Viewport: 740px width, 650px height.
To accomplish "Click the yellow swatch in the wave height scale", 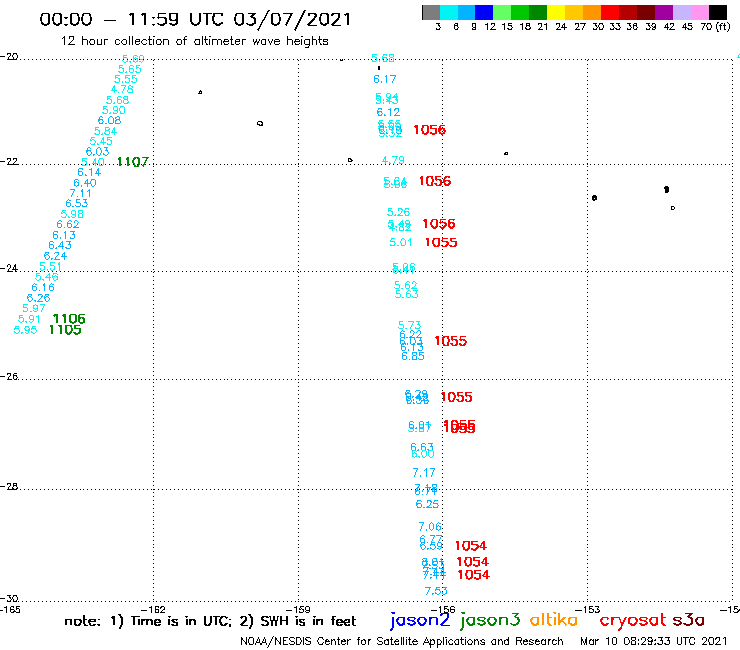I will click(x=556, y=12).
